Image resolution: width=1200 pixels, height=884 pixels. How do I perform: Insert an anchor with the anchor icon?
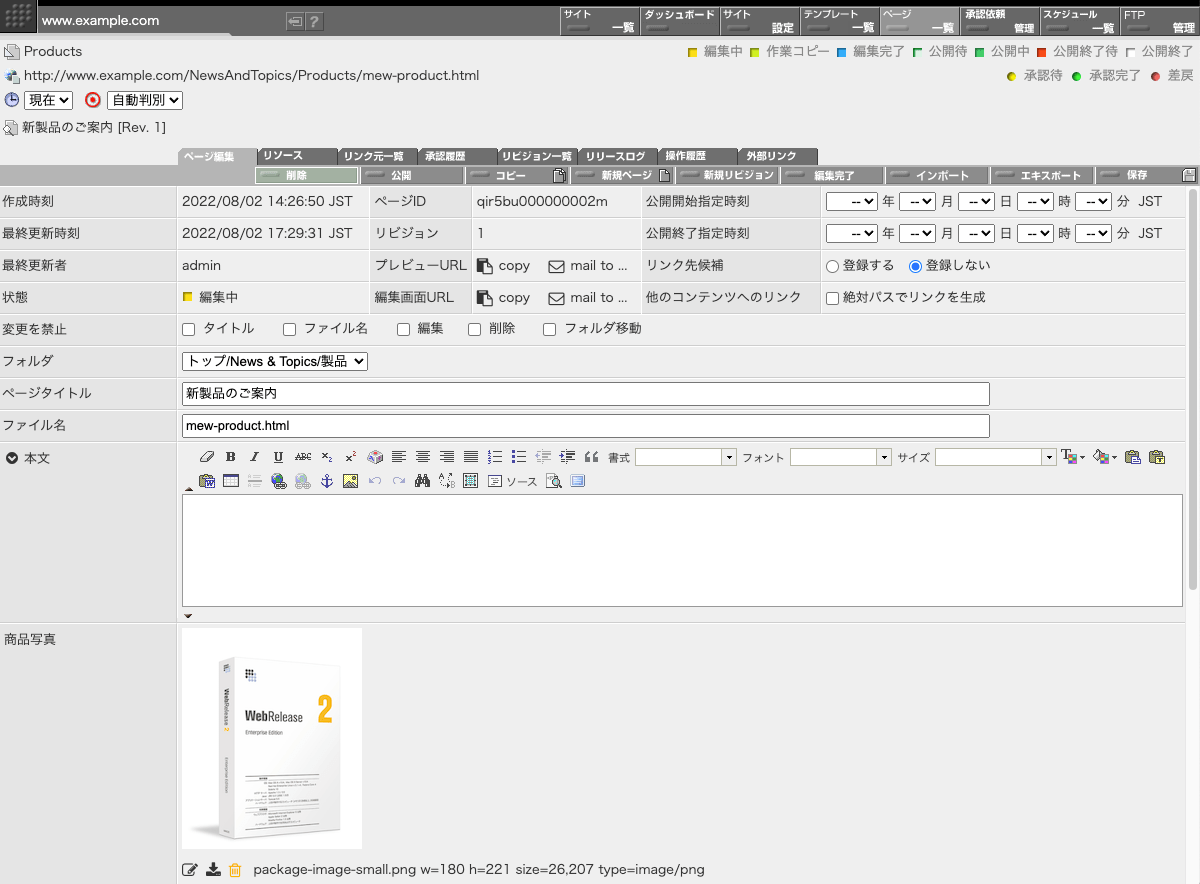click(x=326, y=481)
